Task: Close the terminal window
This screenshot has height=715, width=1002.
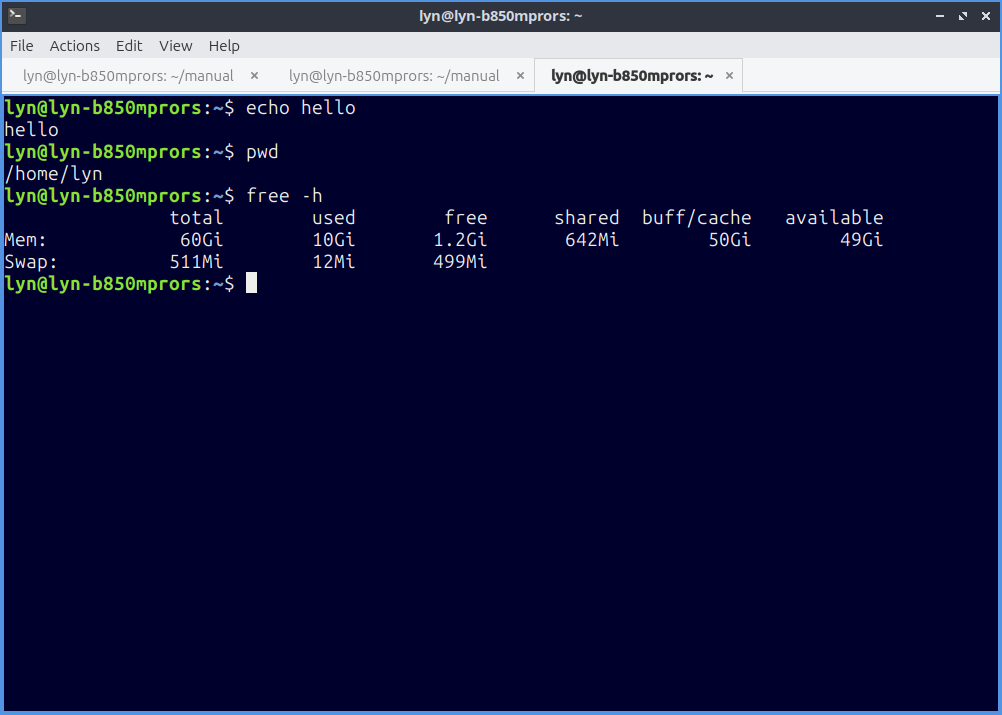Action: (984, 16)
